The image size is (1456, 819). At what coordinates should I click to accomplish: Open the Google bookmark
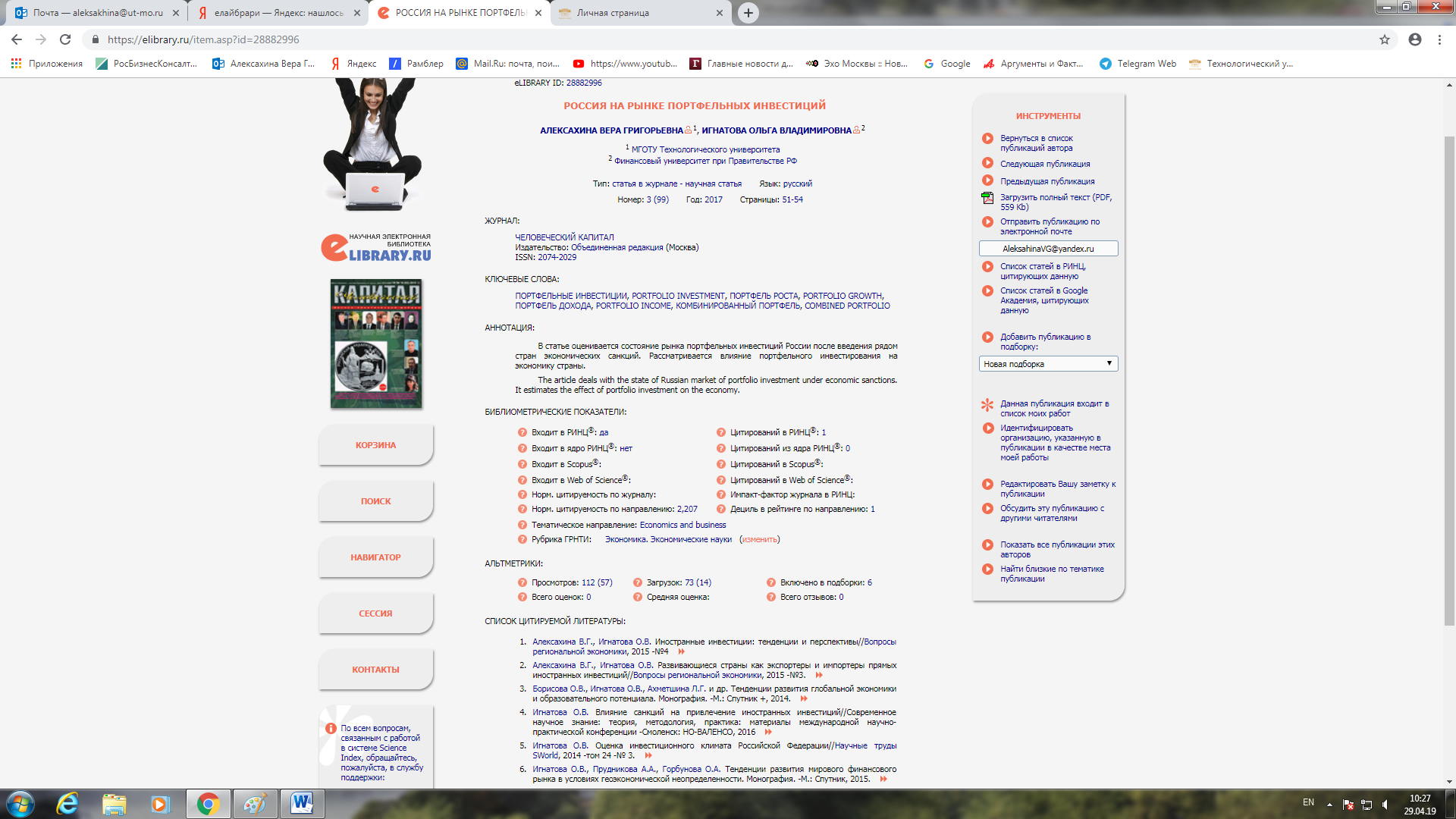[x=947, y=64]
